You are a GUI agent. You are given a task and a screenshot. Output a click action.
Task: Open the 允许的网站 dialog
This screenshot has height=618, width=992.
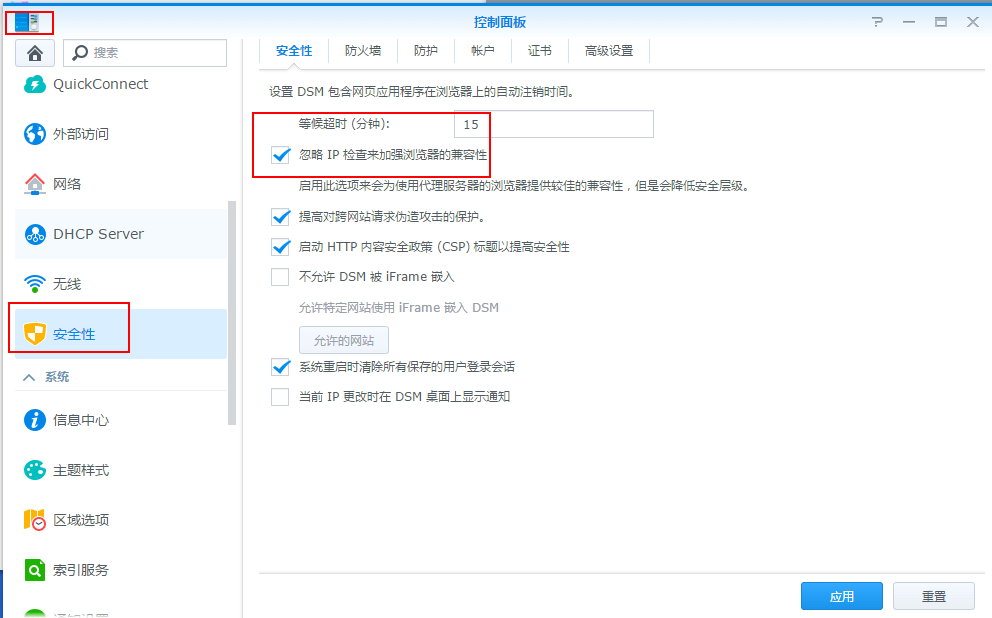[x=344, y=338]
